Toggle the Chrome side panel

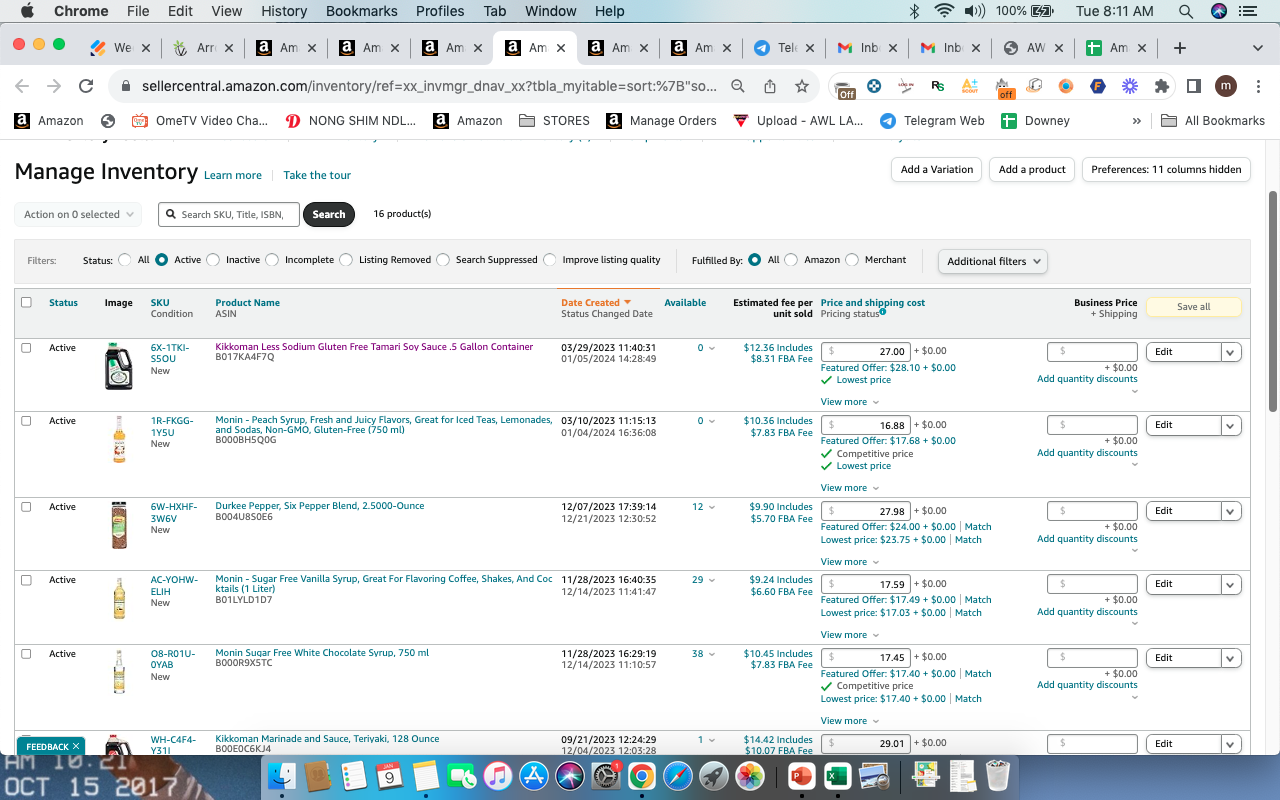coord(1193,86)
